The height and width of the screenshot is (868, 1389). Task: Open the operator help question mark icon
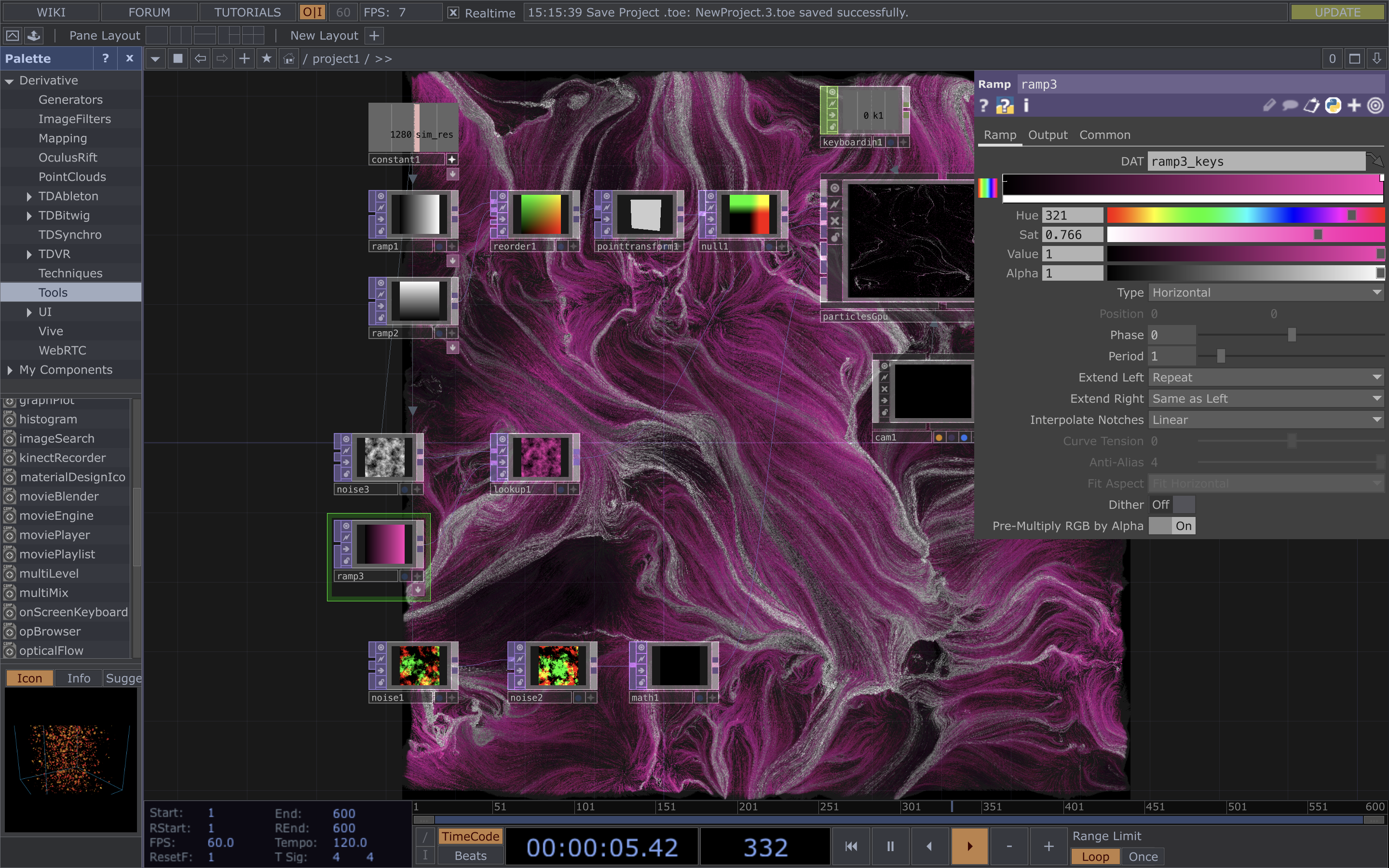[984, 106]
